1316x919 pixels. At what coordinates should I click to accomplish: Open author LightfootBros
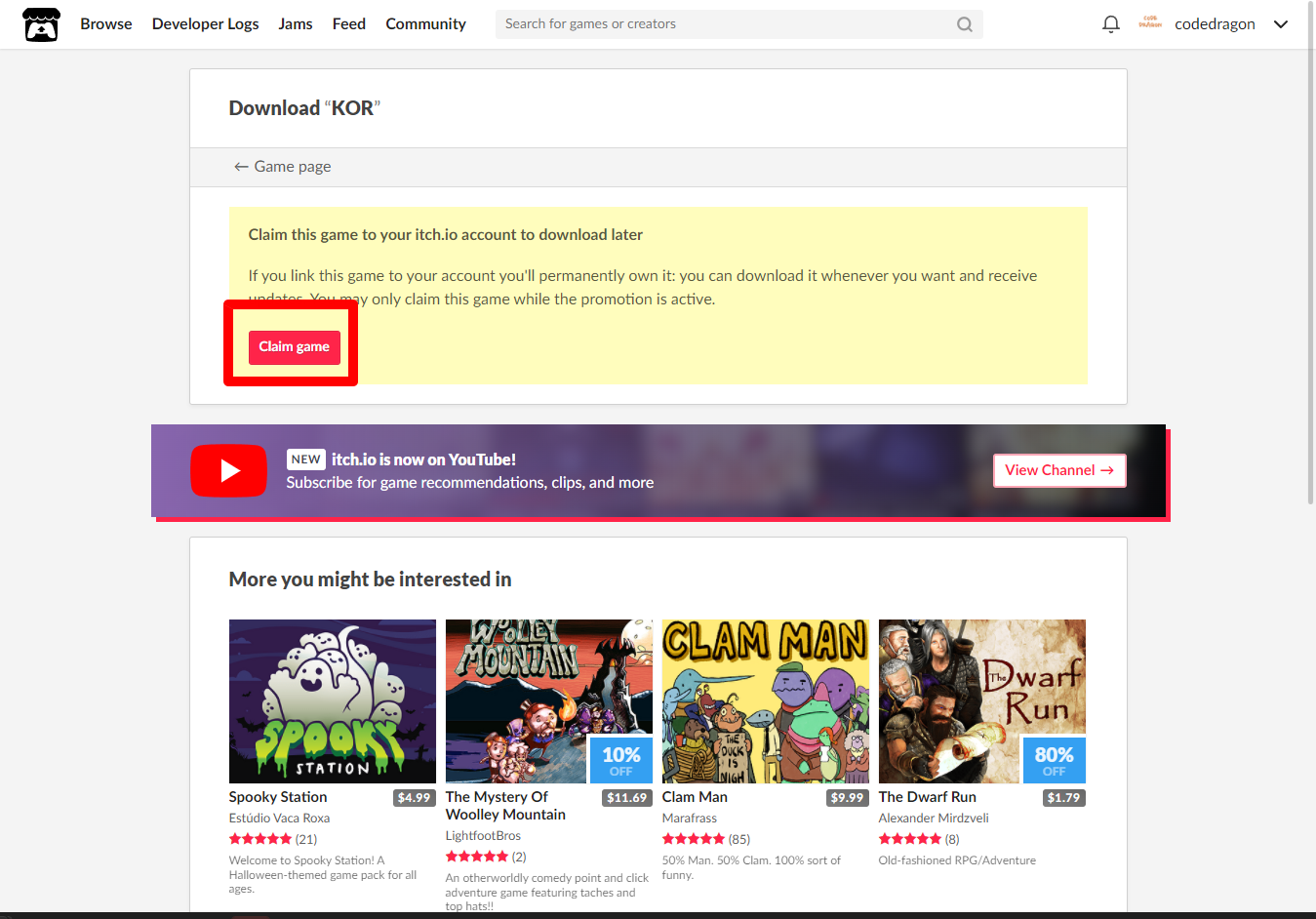pyautogui.click(x=483, y=836)
